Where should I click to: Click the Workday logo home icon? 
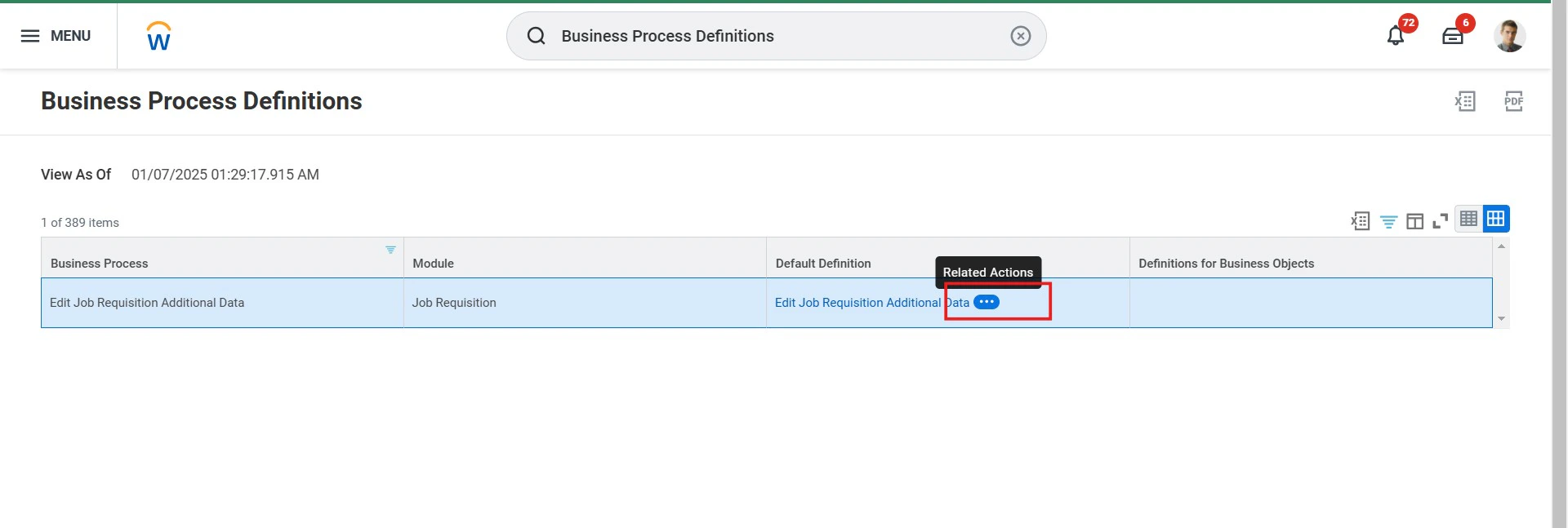pyautogui.click(x=158, y=36)
